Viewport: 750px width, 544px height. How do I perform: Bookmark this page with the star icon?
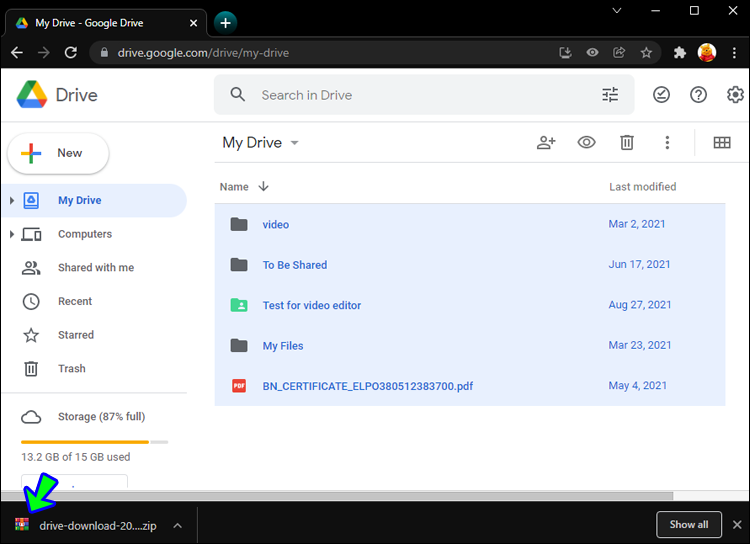click(x=647, y=52)
